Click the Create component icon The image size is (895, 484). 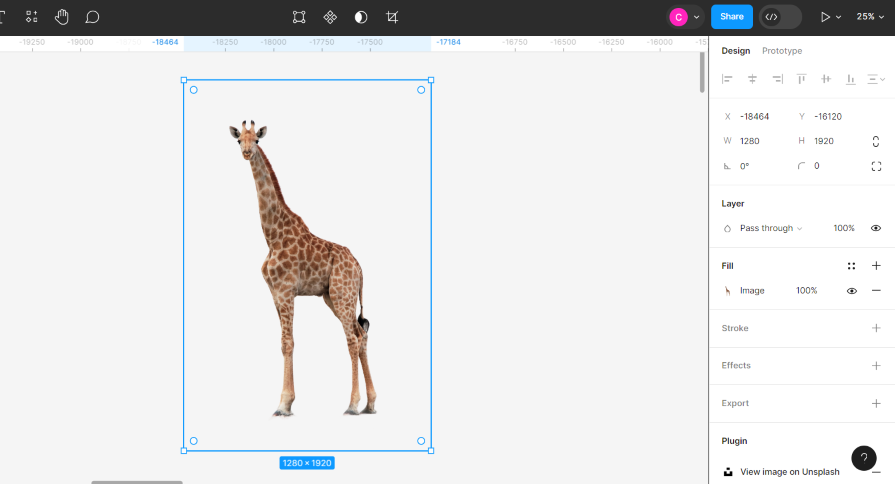tap(330, 17)
